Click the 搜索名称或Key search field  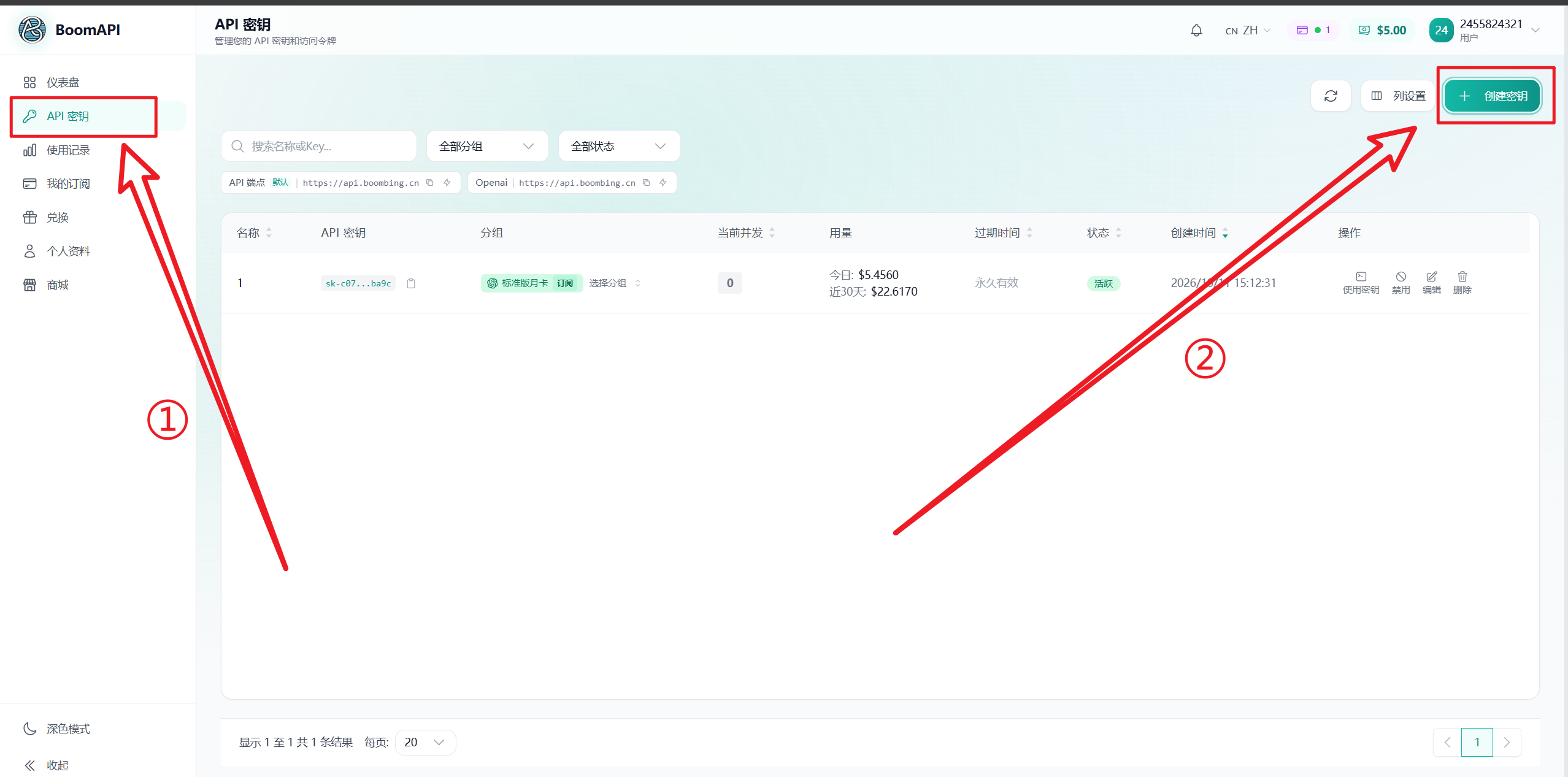tap(319, 146)
